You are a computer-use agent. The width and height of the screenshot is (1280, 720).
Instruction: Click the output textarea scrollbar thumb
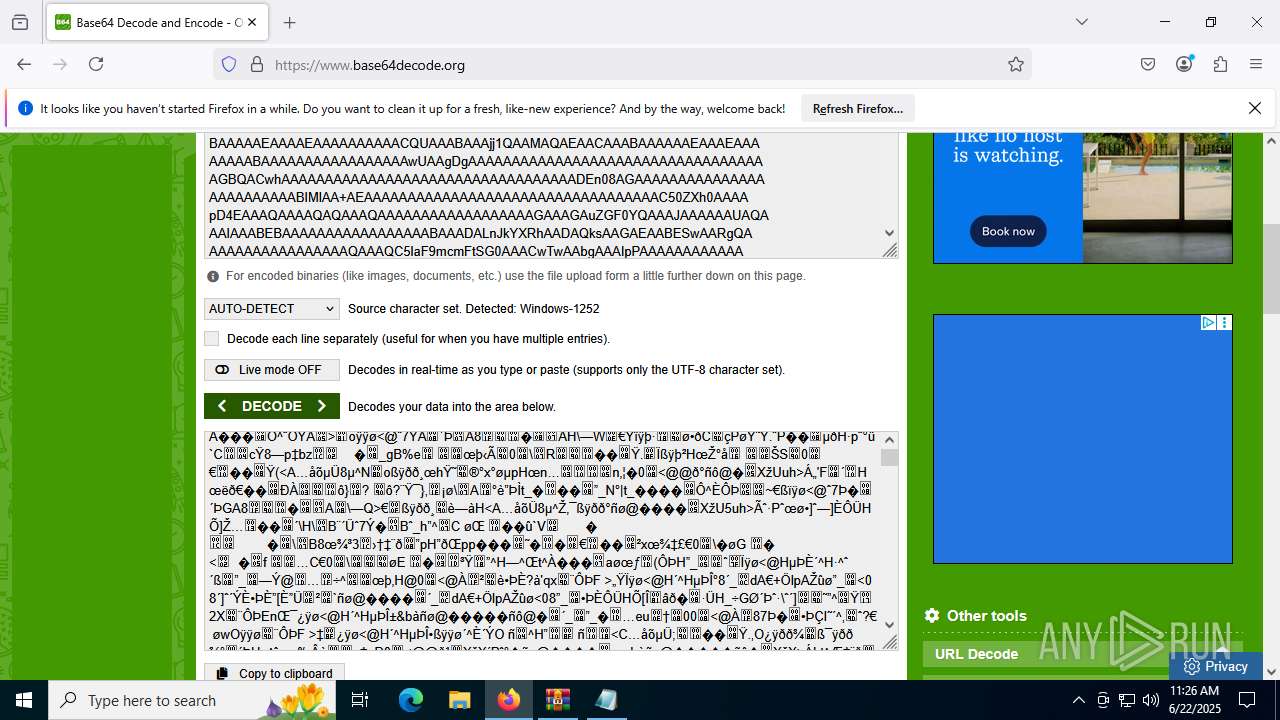coord(889,457)
